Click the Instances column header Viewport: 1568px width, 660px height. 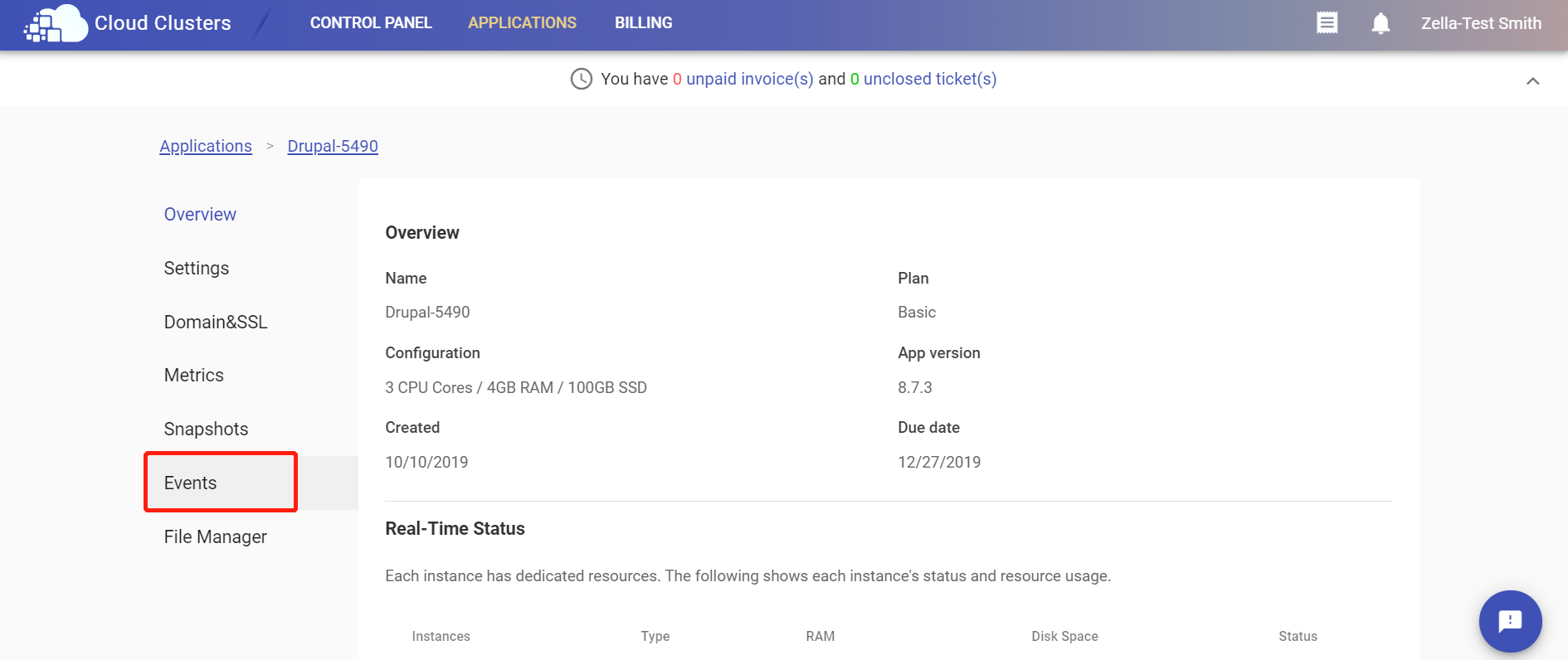click(441, 636)
